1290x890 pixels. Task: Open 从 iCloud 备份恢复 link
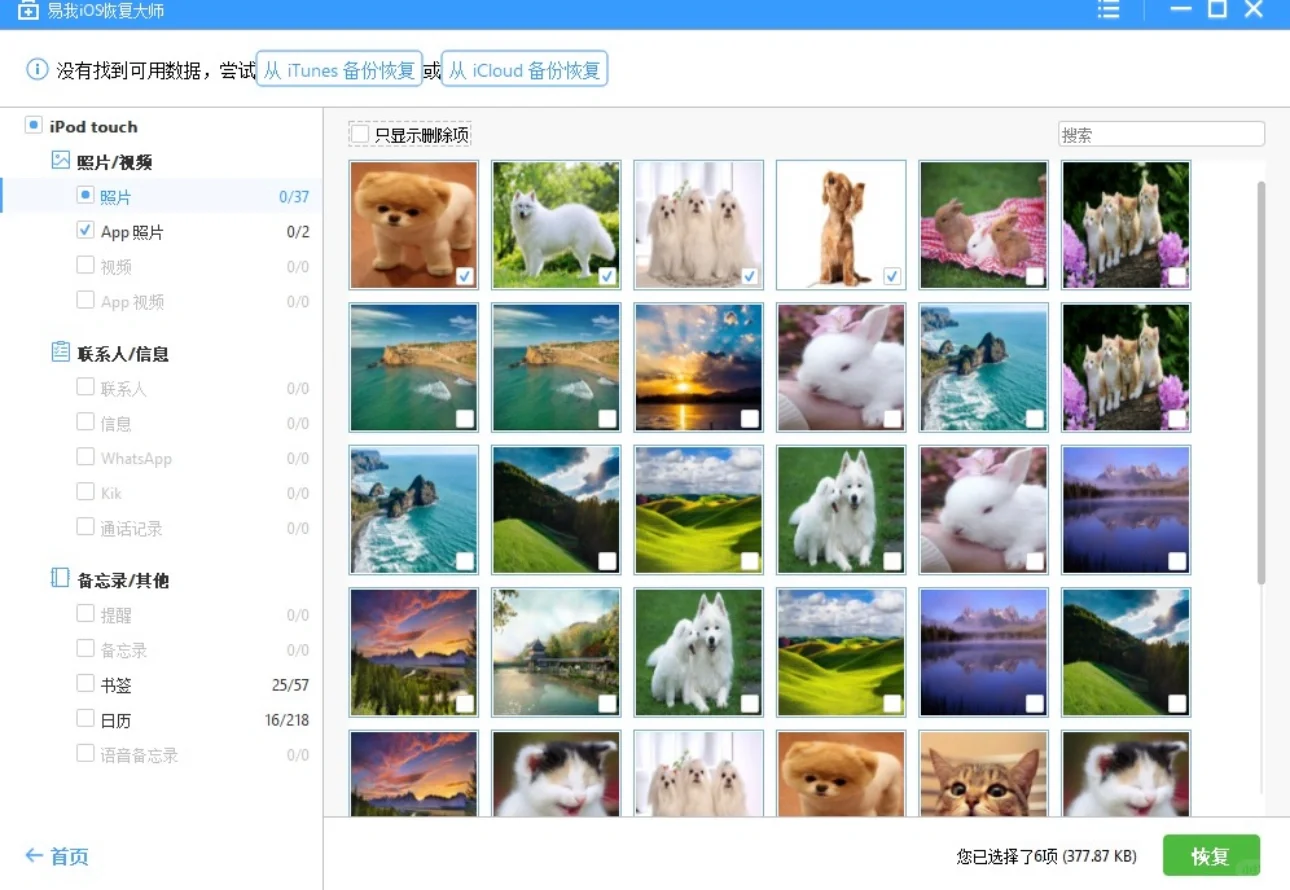click(x=525, y=69)
